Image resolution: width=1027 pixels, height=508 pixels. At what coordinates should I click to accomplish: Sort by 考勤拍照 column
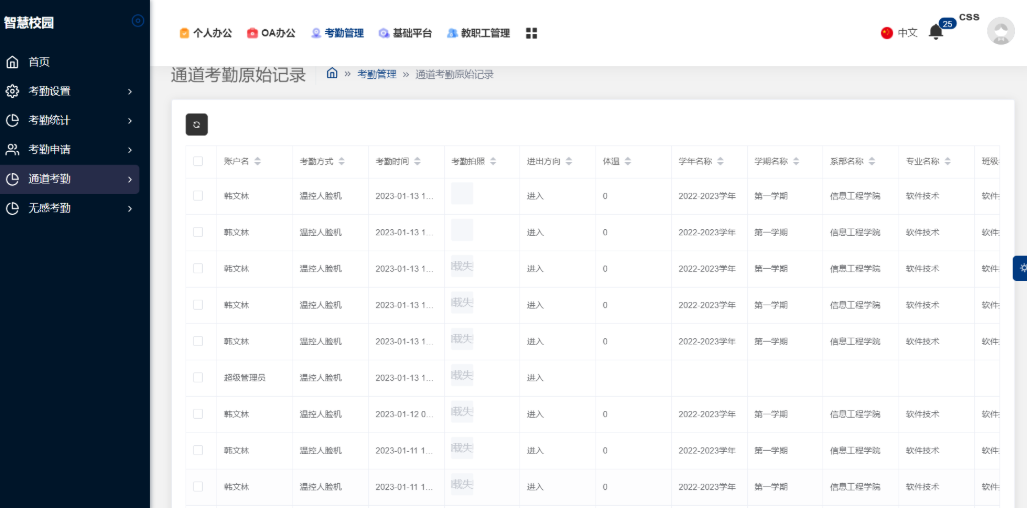pos(493,162)
